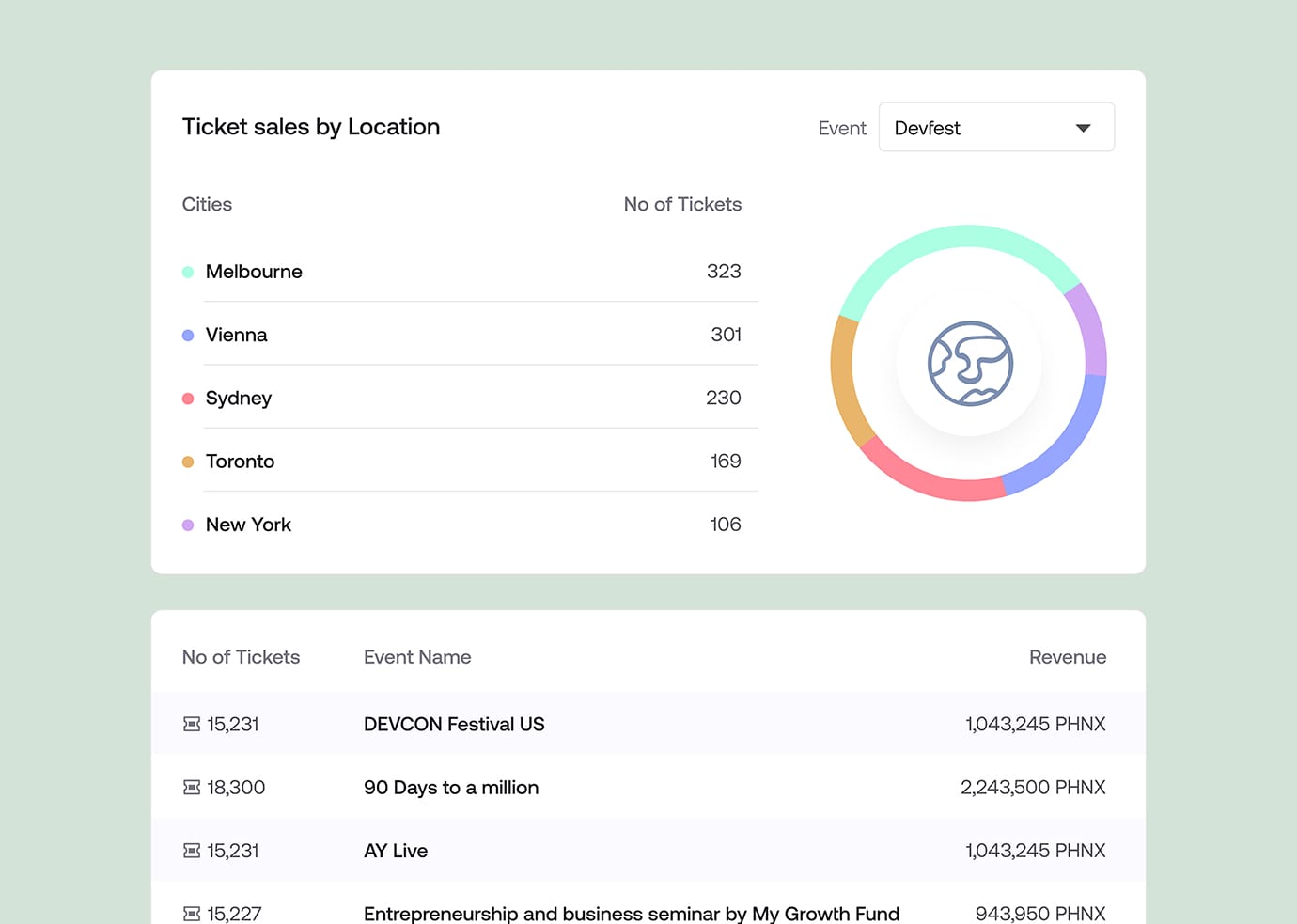Select the New York city row
The width and height of the screenshot is (1297, 924).
coord(470,524)
